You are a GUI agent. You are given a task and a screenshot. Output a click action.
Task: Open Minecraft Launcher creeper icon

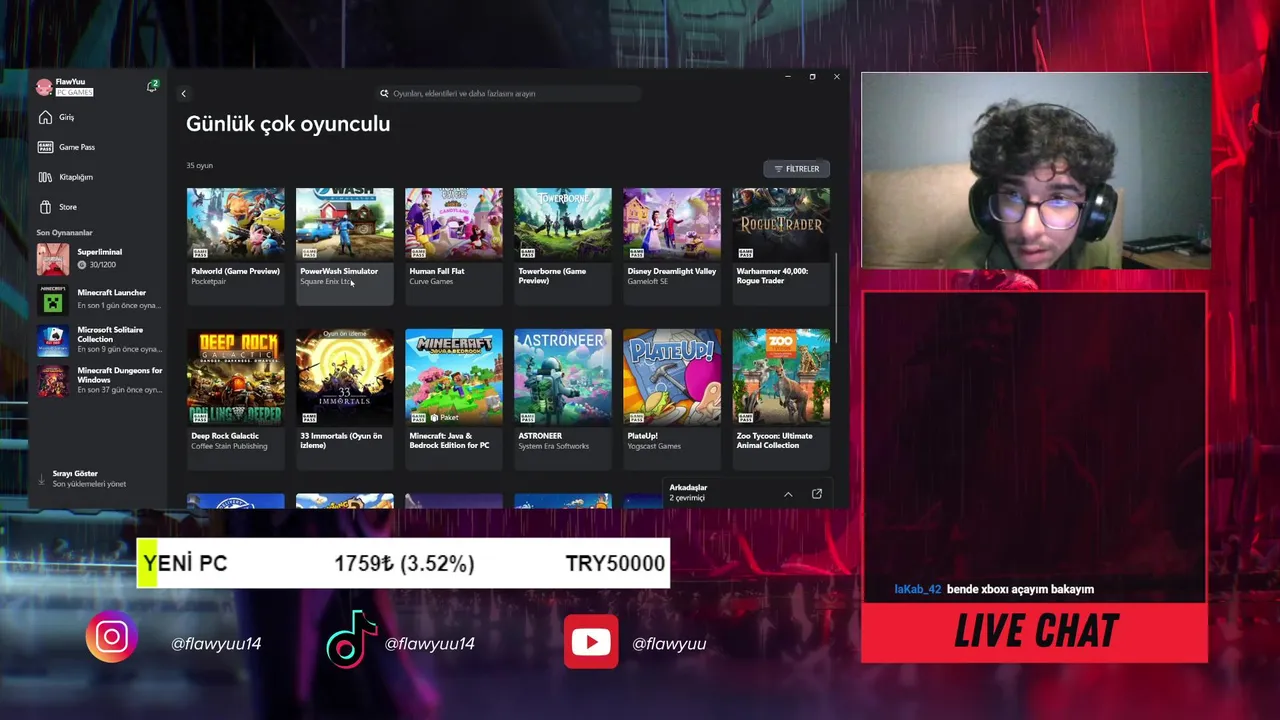pyautogui.click(x=53, y=299)
